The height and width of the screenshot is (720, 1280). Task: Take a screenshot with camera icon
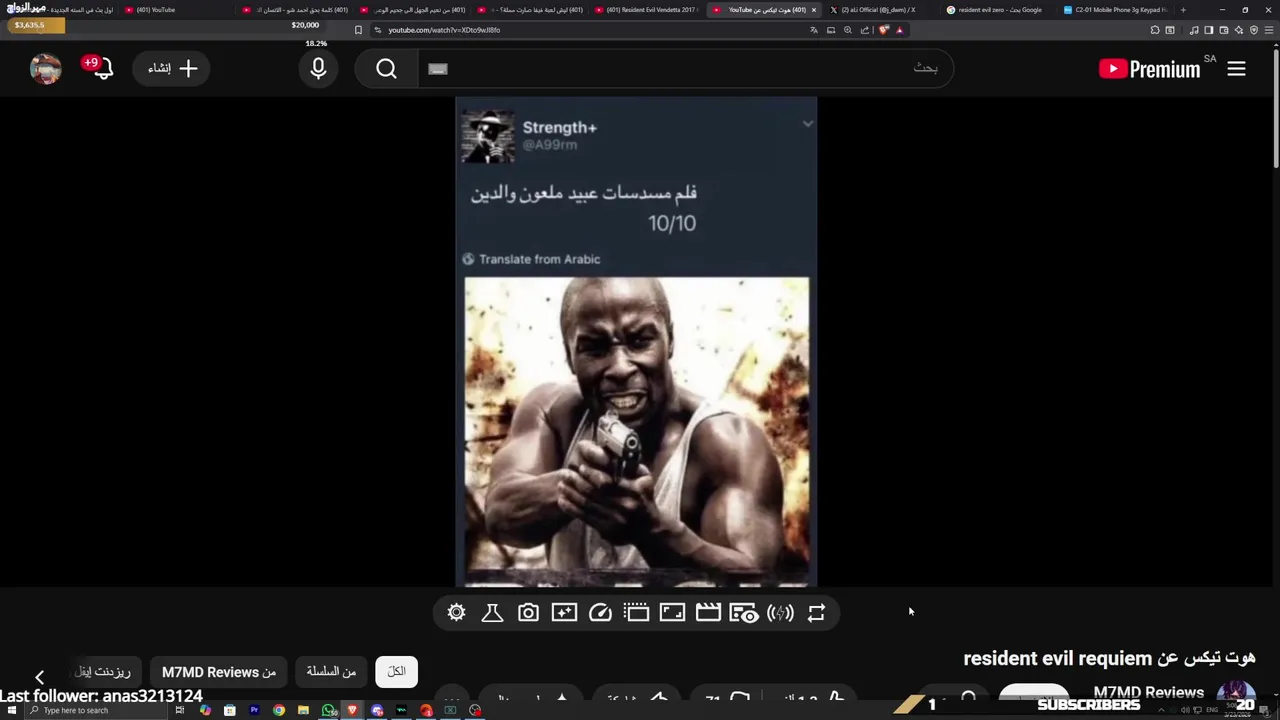[528, 613]
